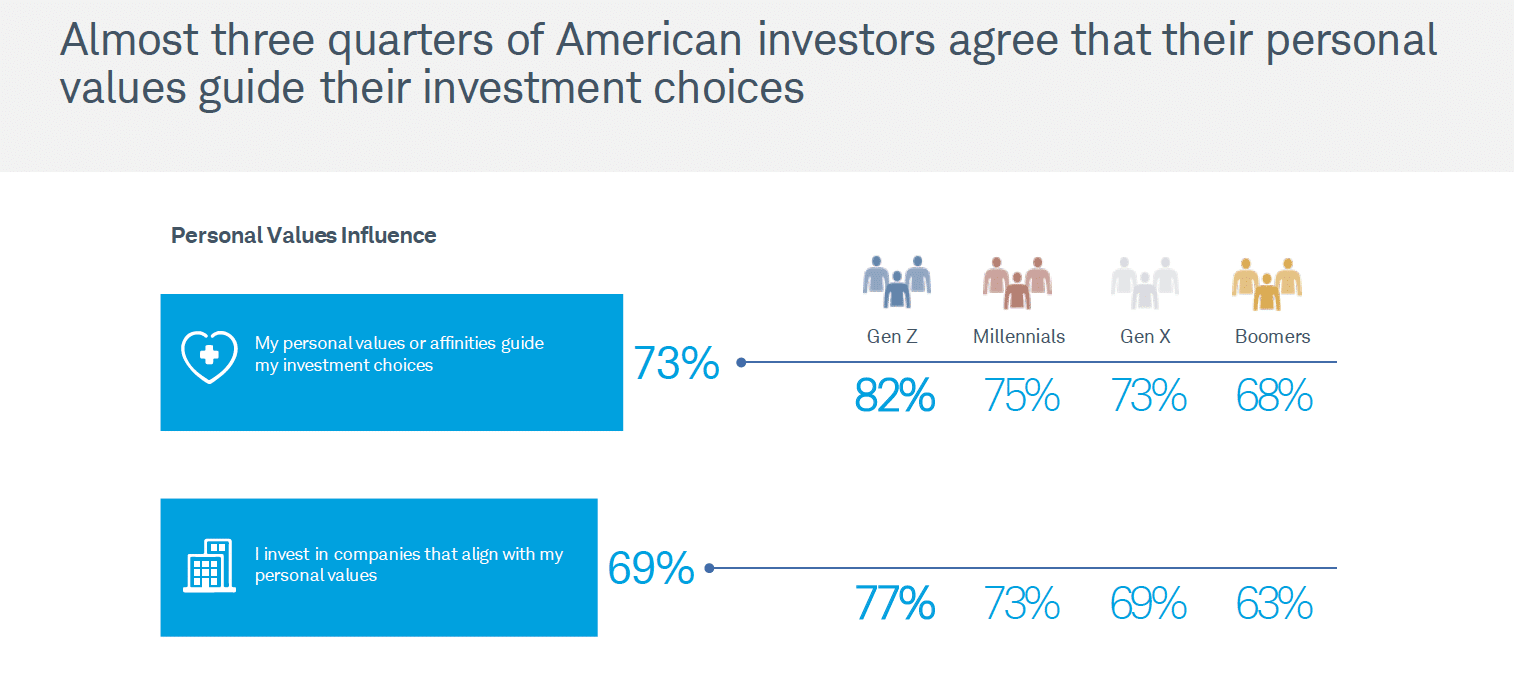This screenshot has width=1514, height=689.
Task: Click the Millennials column label
Action: coord(1019,337)
